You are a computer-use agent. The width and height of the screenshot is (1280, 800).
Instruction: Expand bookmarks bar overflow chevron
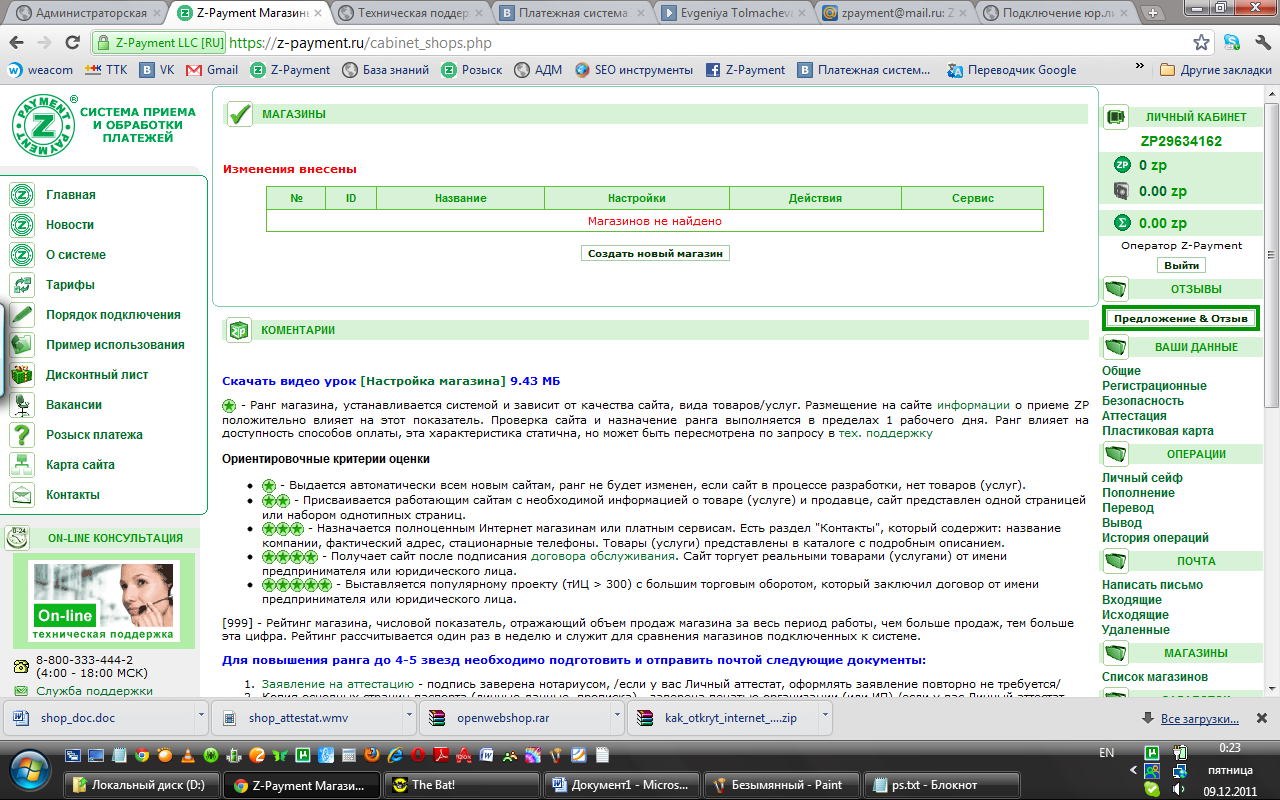pos(1138,66)
